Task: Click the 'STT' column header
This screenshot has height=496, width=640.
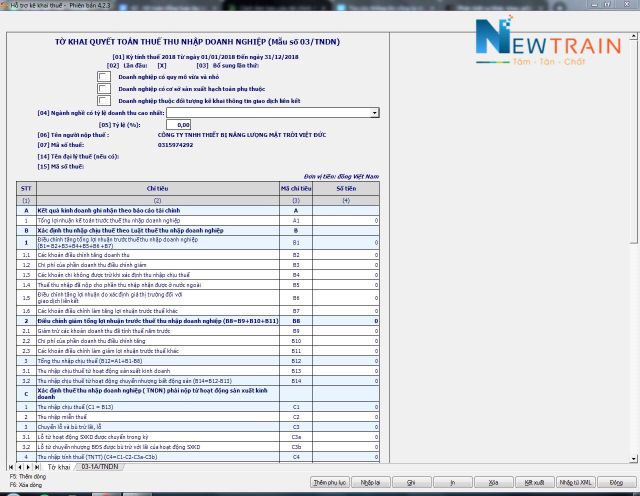Action: (x=26, y=188)
